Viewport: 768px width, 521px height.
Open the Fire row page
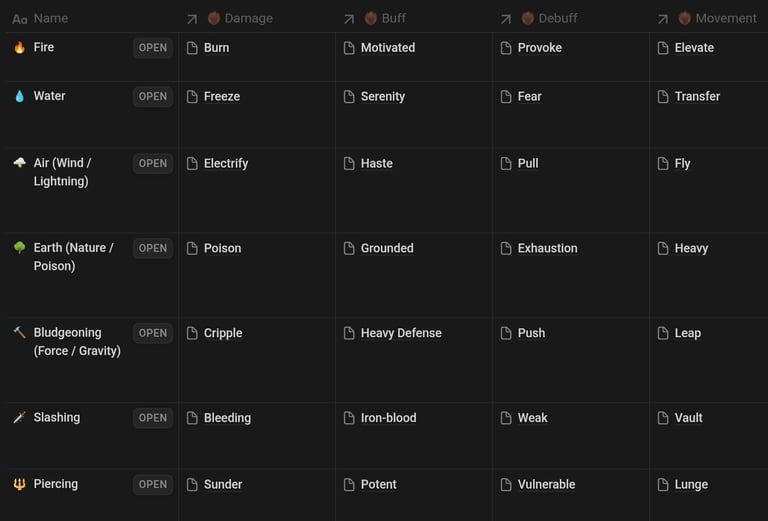click(x=153, y=48)
